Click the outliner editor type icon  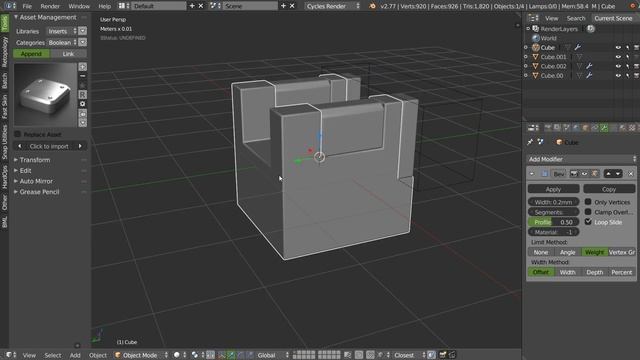532,18
